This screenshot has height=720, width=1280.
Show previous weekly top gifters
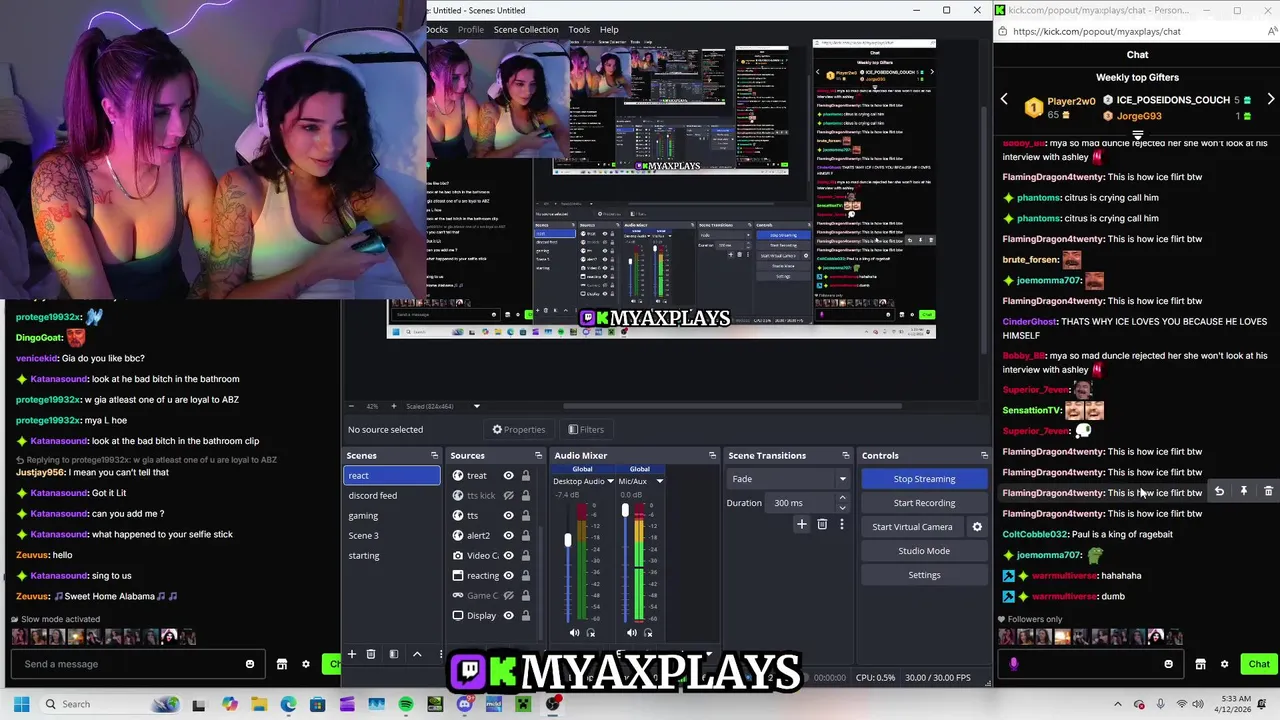point(1004,100)
